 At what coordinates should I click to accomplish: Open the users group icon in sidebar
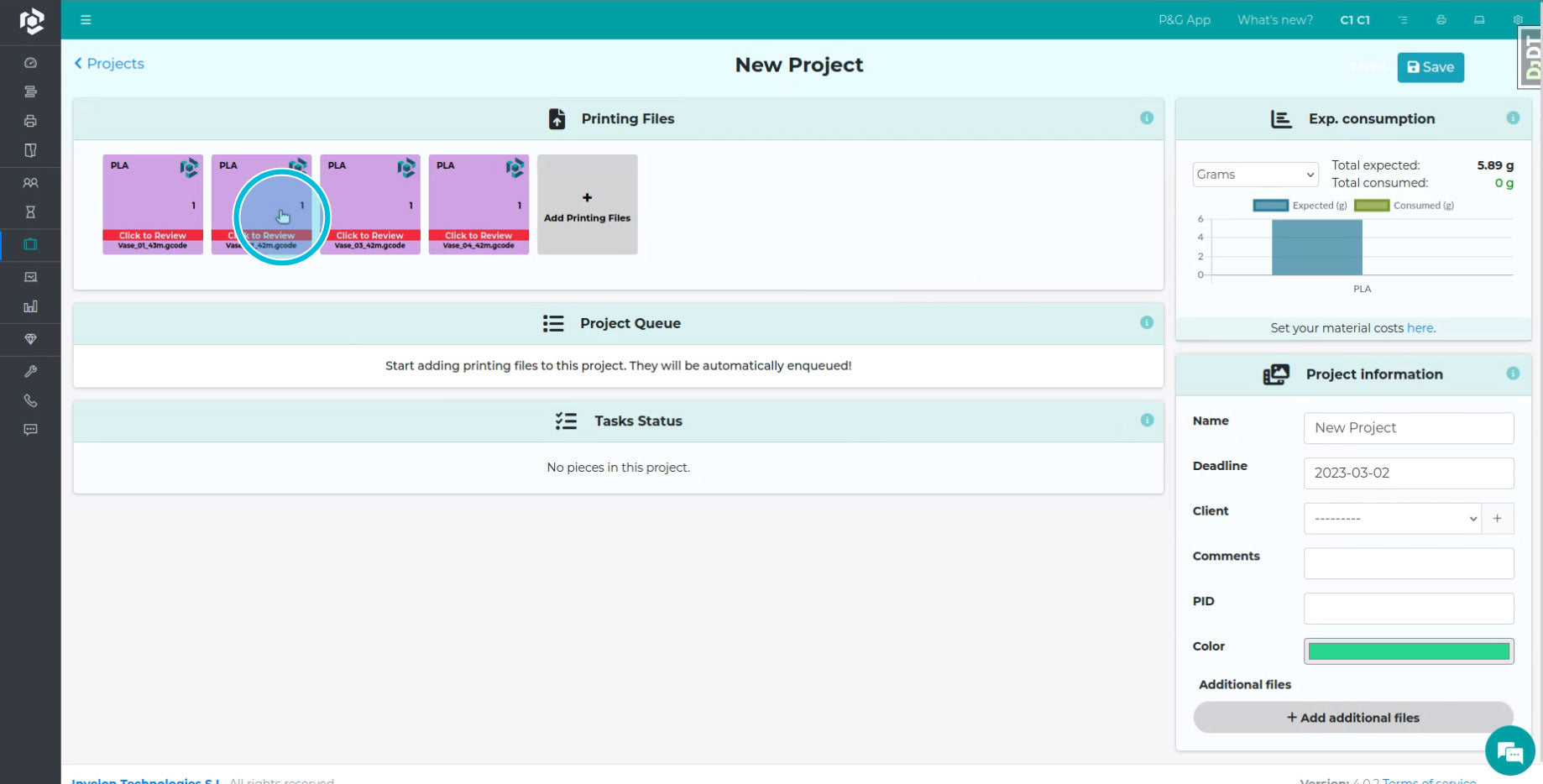(x=30, y=183)
